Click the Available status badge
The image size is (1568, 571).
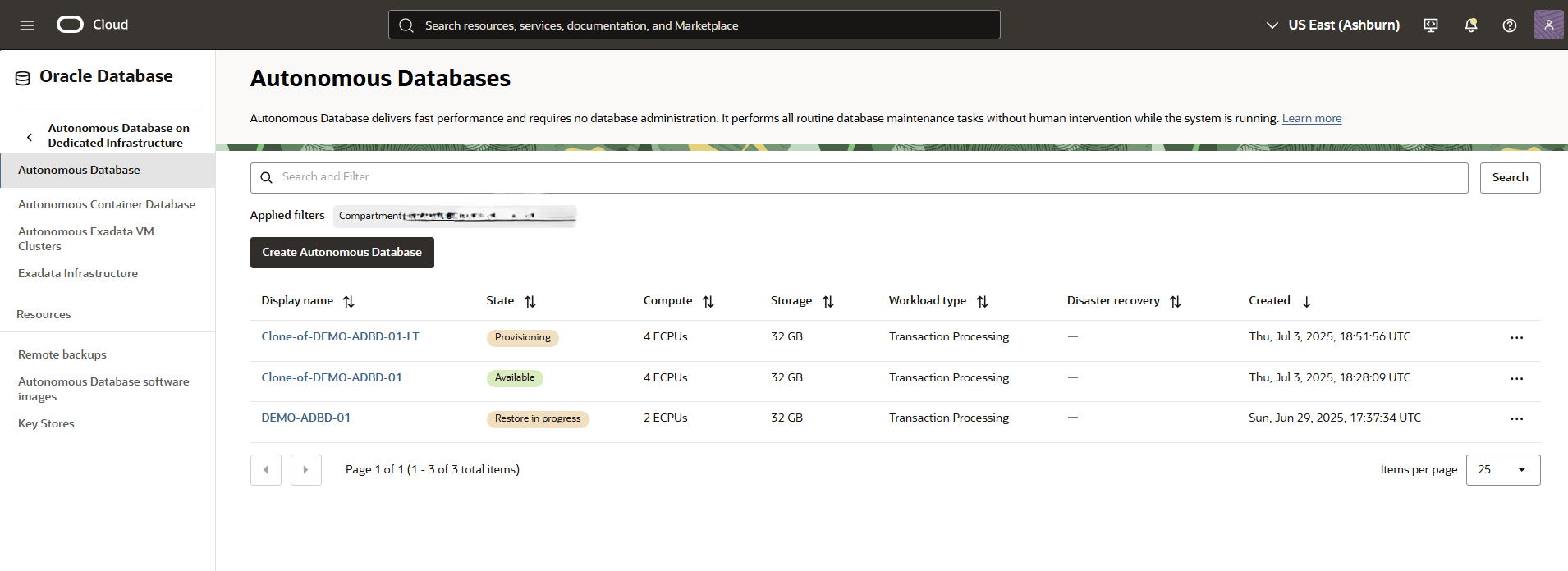[x=515, y=378]
